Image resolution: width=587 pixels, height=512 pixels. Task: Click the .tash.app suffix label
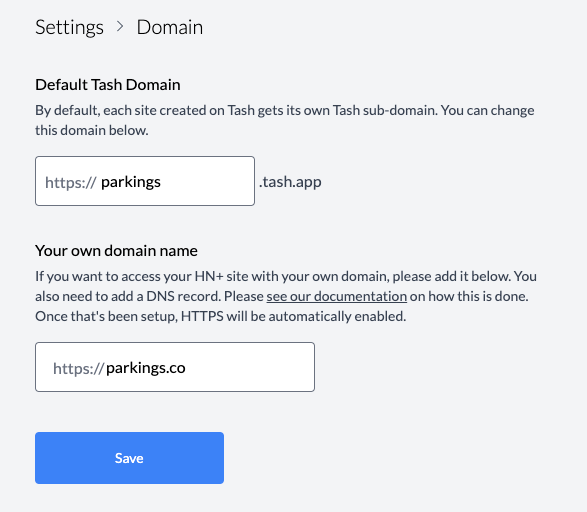coord(290,182)
